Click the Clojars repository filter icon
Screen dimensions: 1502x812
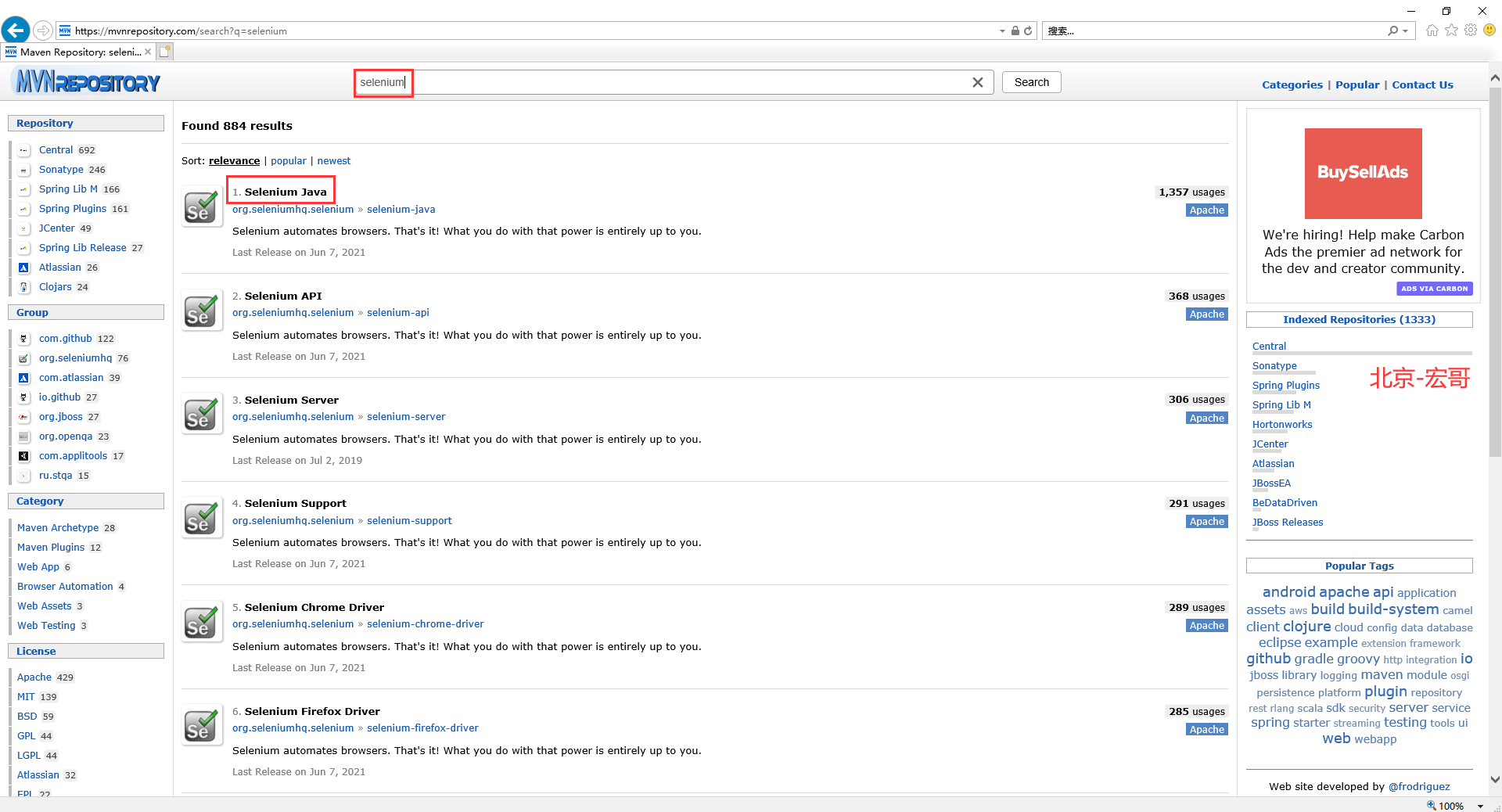click(23, 287)
